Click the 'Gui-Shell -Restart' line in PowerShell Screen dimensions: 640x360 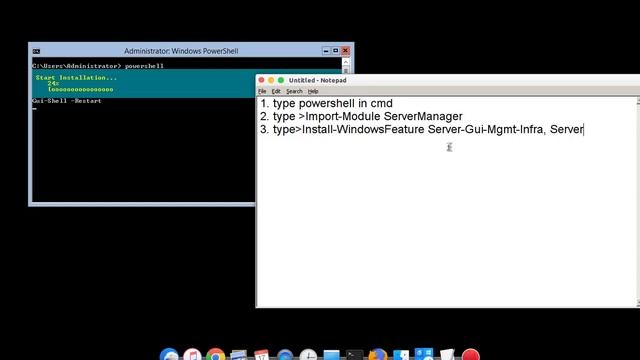67,100
